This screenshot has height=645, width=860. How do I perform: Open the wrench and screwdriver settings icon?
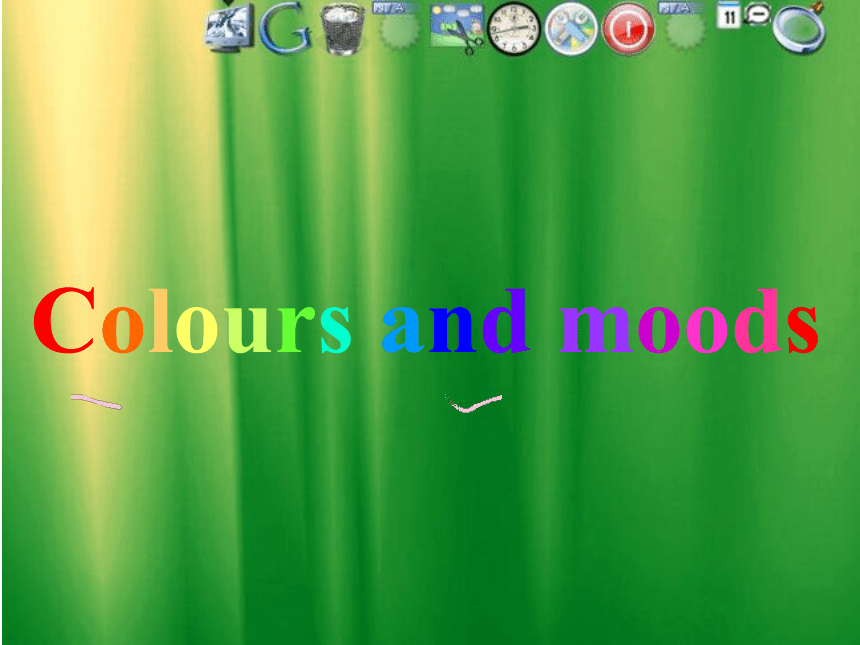point(571,29)
